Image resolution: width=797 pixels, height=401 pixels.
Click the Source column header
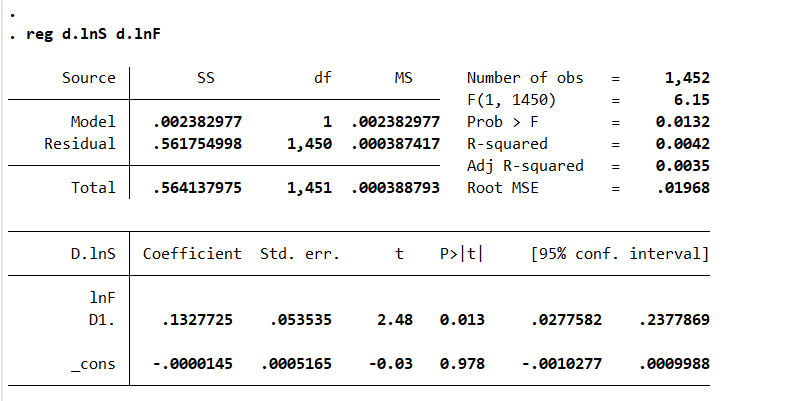(88, 78)
